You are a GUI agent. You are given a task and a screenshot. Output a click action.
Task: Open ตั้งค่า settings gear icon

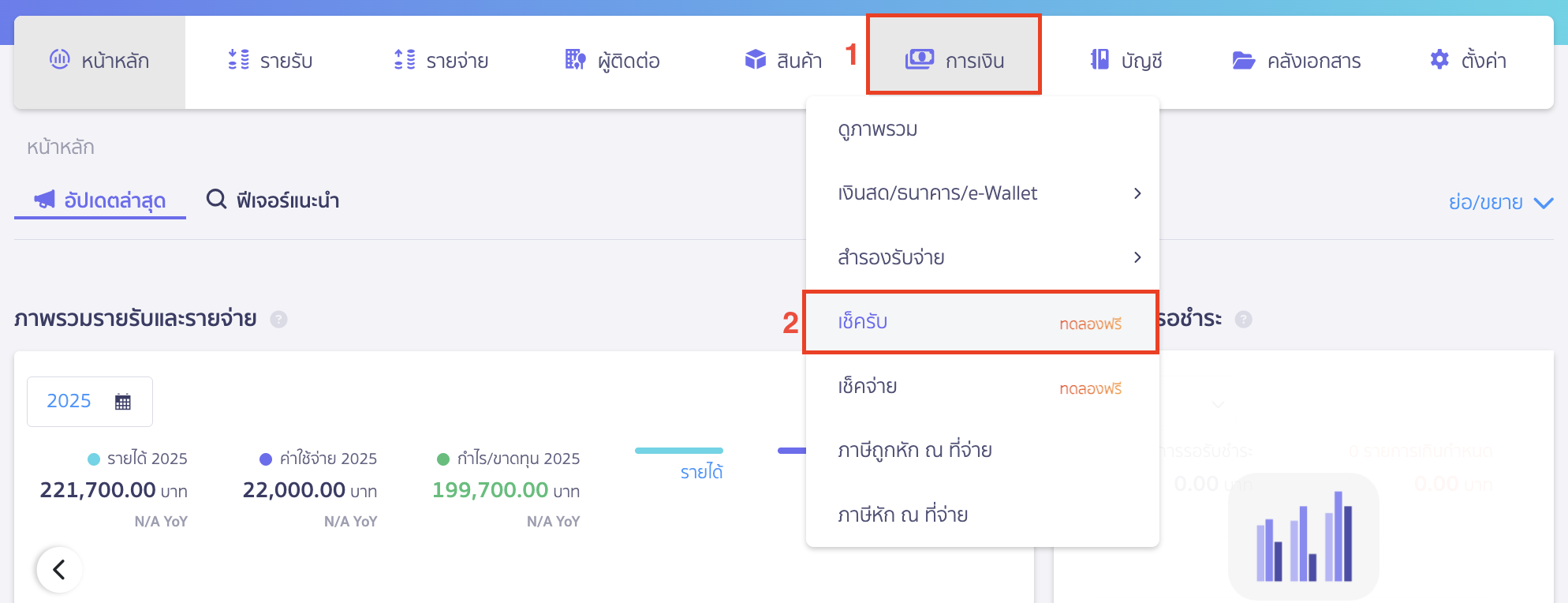(1439, 59)
